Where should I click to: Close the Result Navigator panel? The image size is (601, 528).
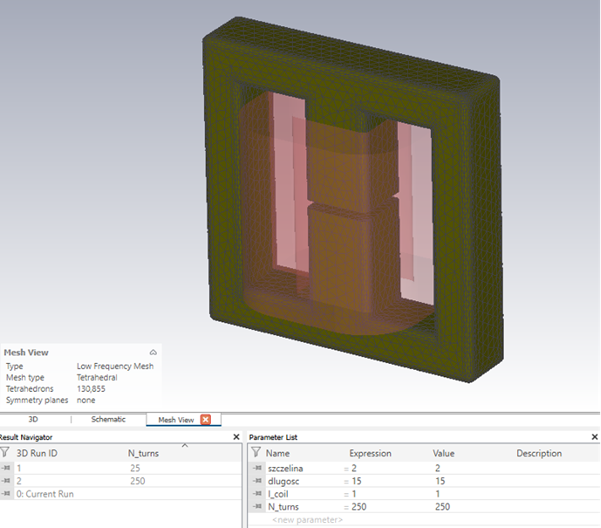pyautogui.click(x=236, y=437)
